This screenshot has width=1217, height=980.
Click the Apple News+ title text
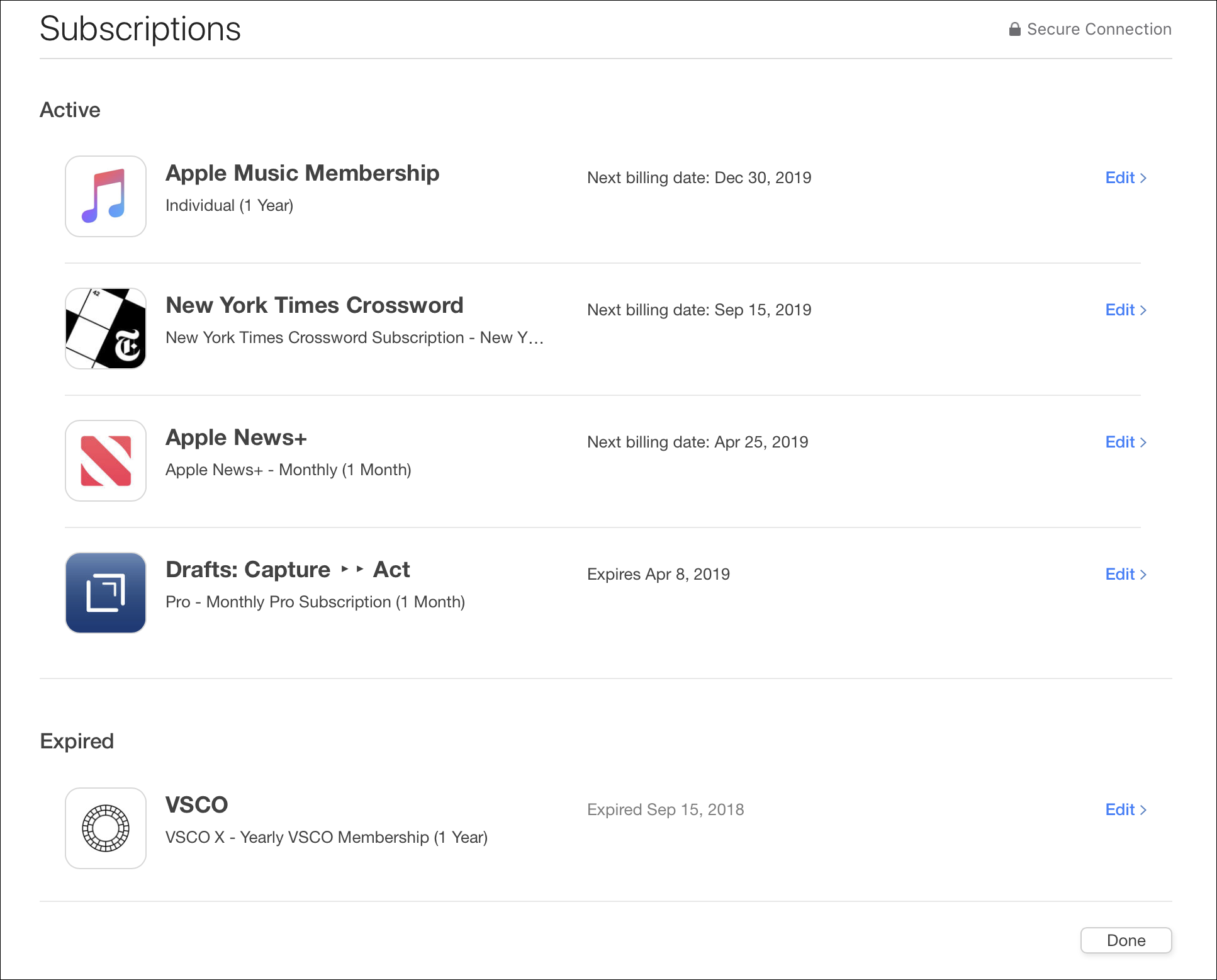click(x=236, y=437)
